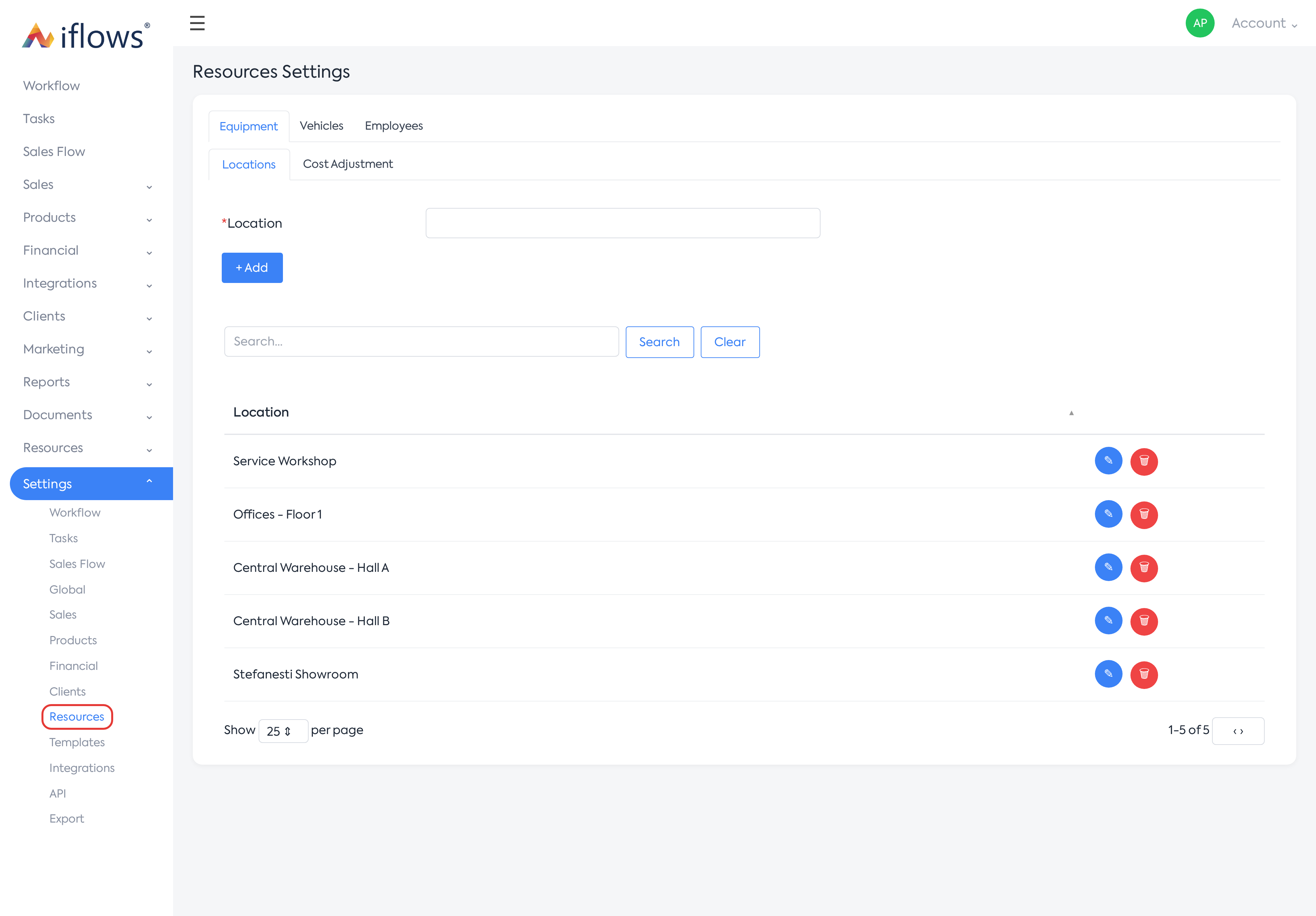1316x916 pixels.
Task: Open the per page count dropdown
Action: (x=283, y=731)
